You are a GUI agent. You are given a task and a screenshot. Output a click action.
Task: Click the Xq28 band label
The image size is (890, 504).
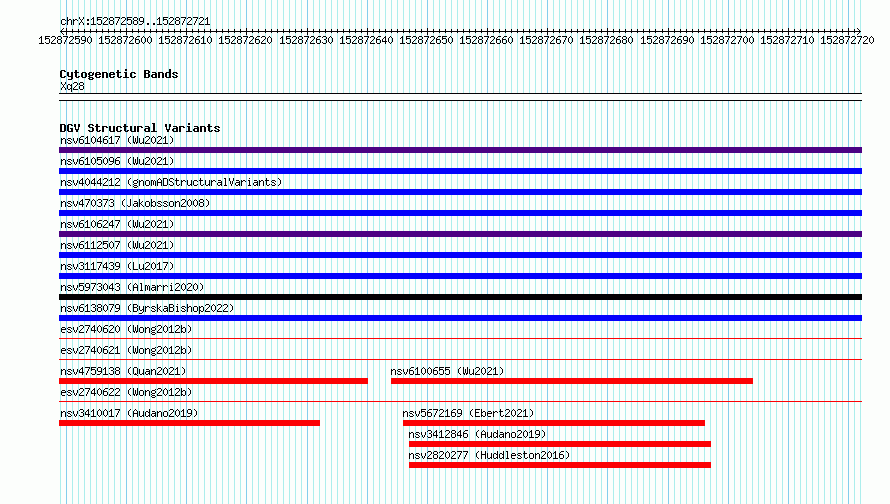tap(72, 86)
